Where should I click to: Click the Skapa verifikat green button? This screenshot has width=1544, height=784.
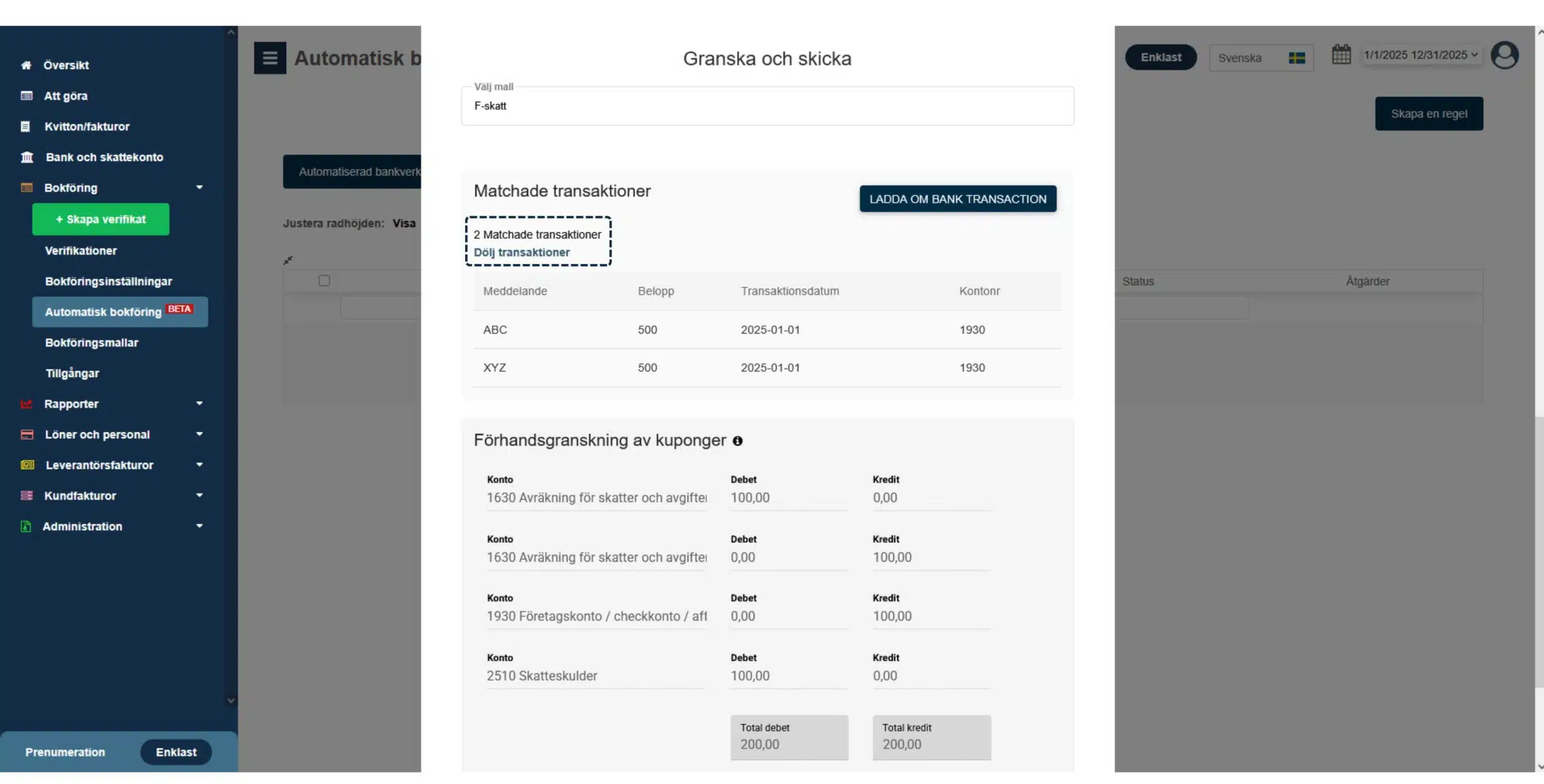coord(101,220)
